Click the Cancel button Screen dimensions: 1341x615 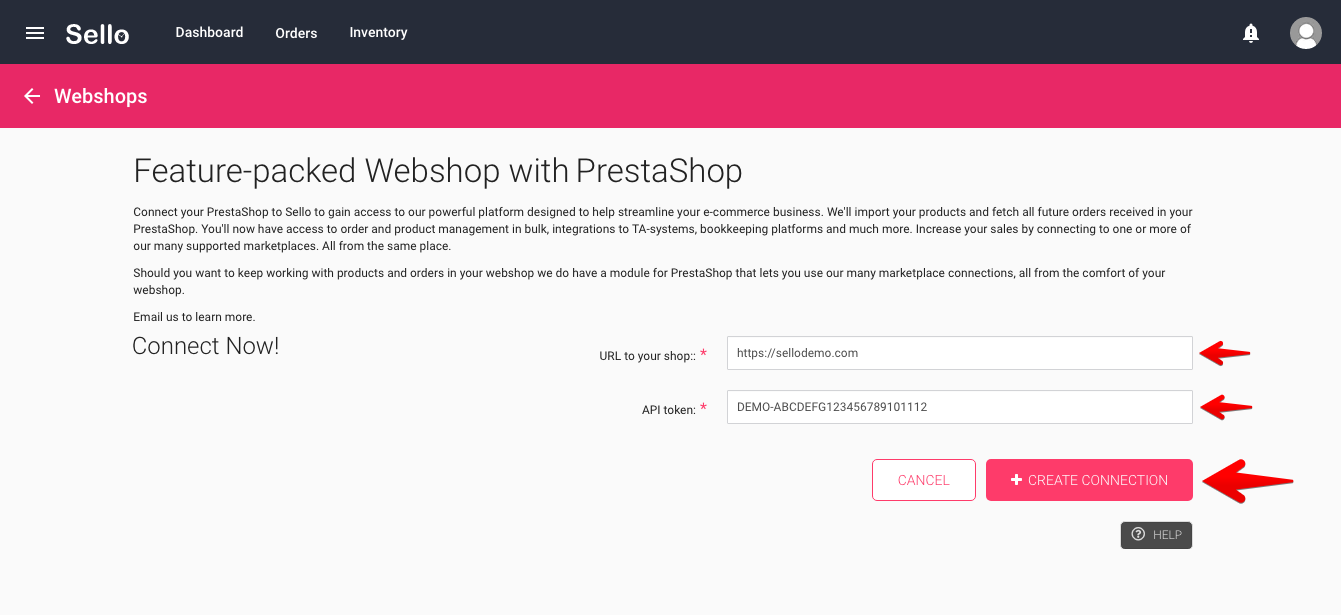coord(924,480)
